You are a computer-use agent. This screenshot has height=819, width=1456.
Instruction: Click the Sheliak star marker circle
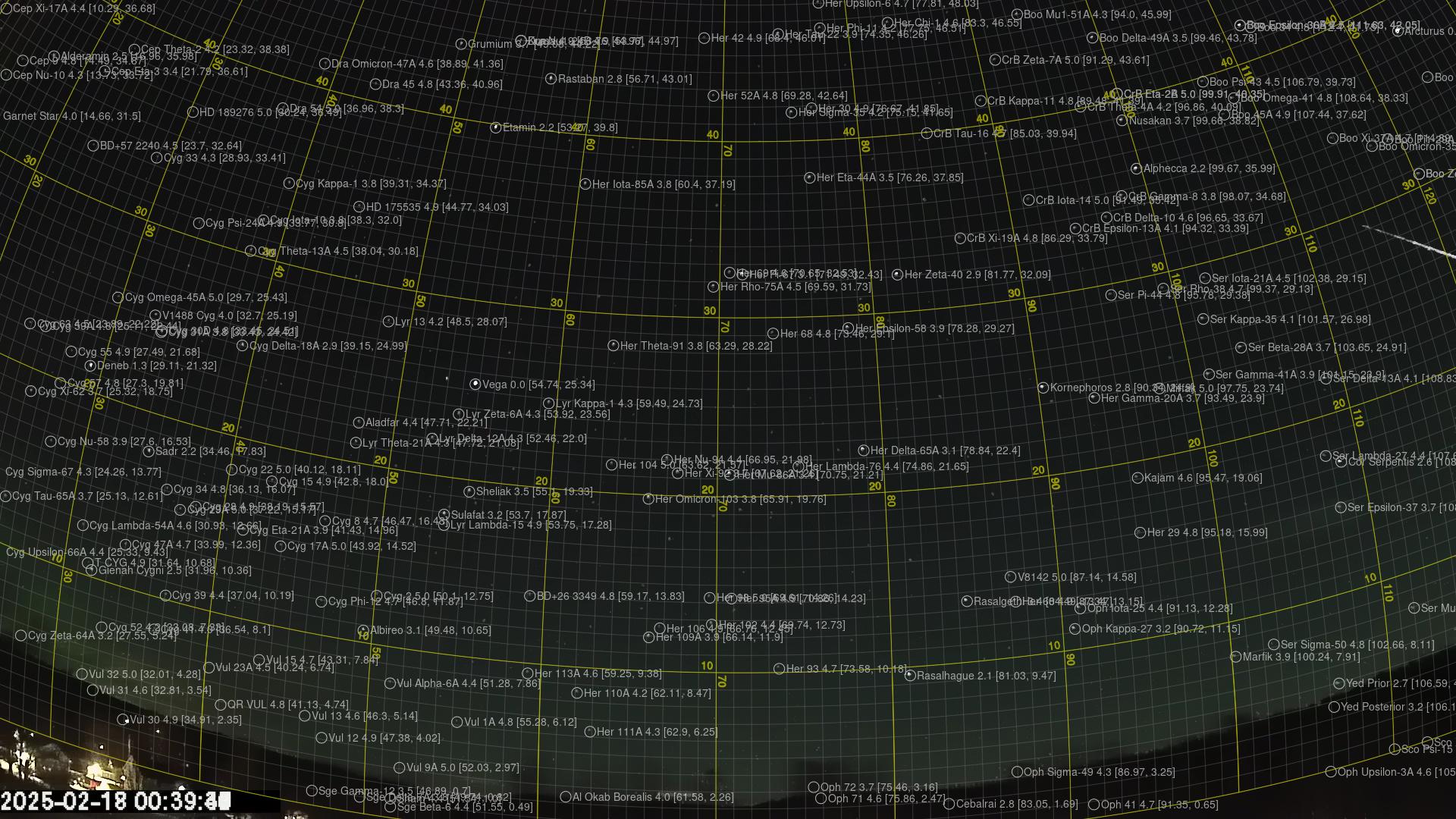[x=469, y=492]
